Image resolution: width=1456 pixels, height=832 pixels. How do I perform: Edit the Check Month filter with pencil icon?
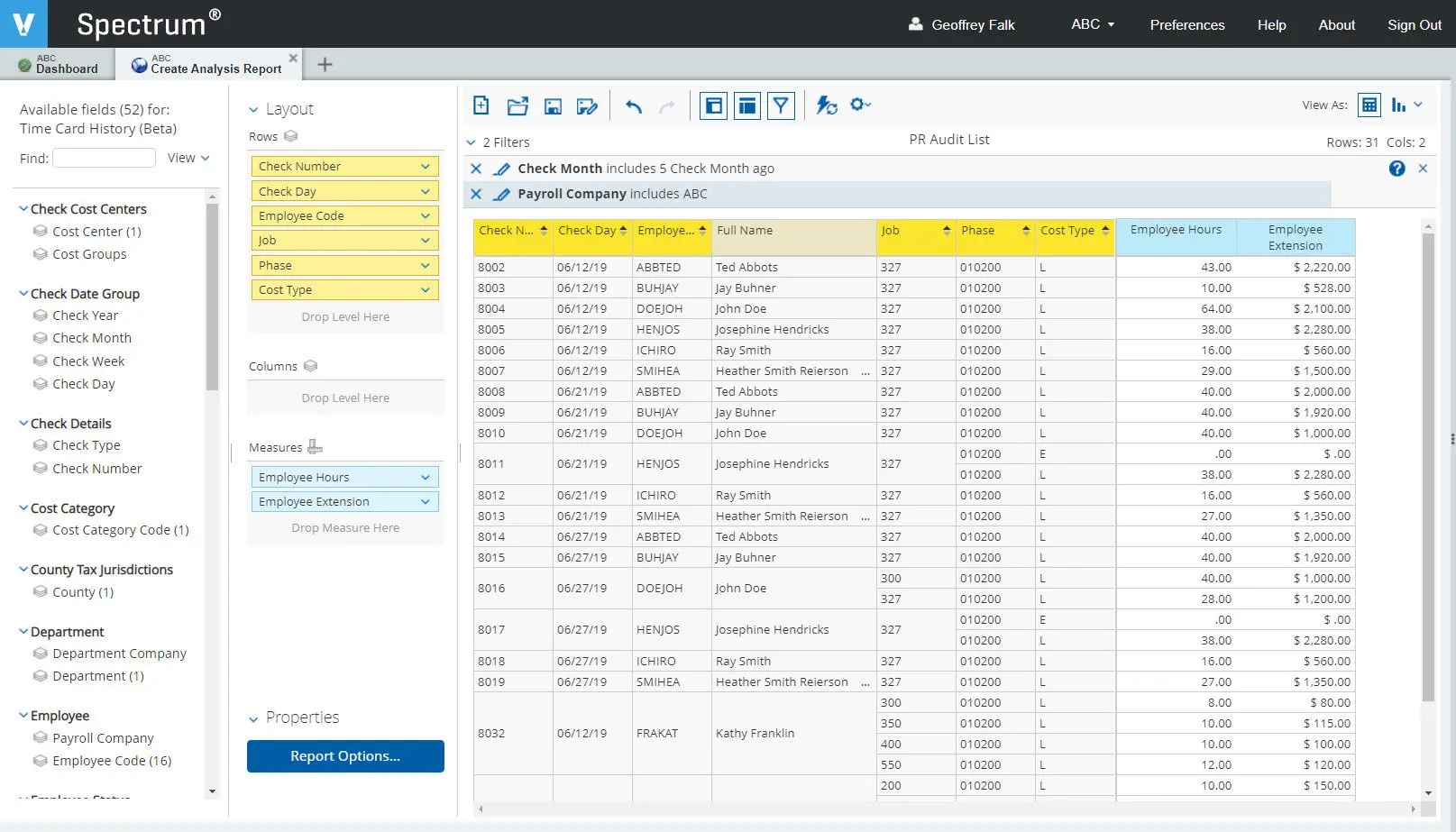[x=502, y=169]
